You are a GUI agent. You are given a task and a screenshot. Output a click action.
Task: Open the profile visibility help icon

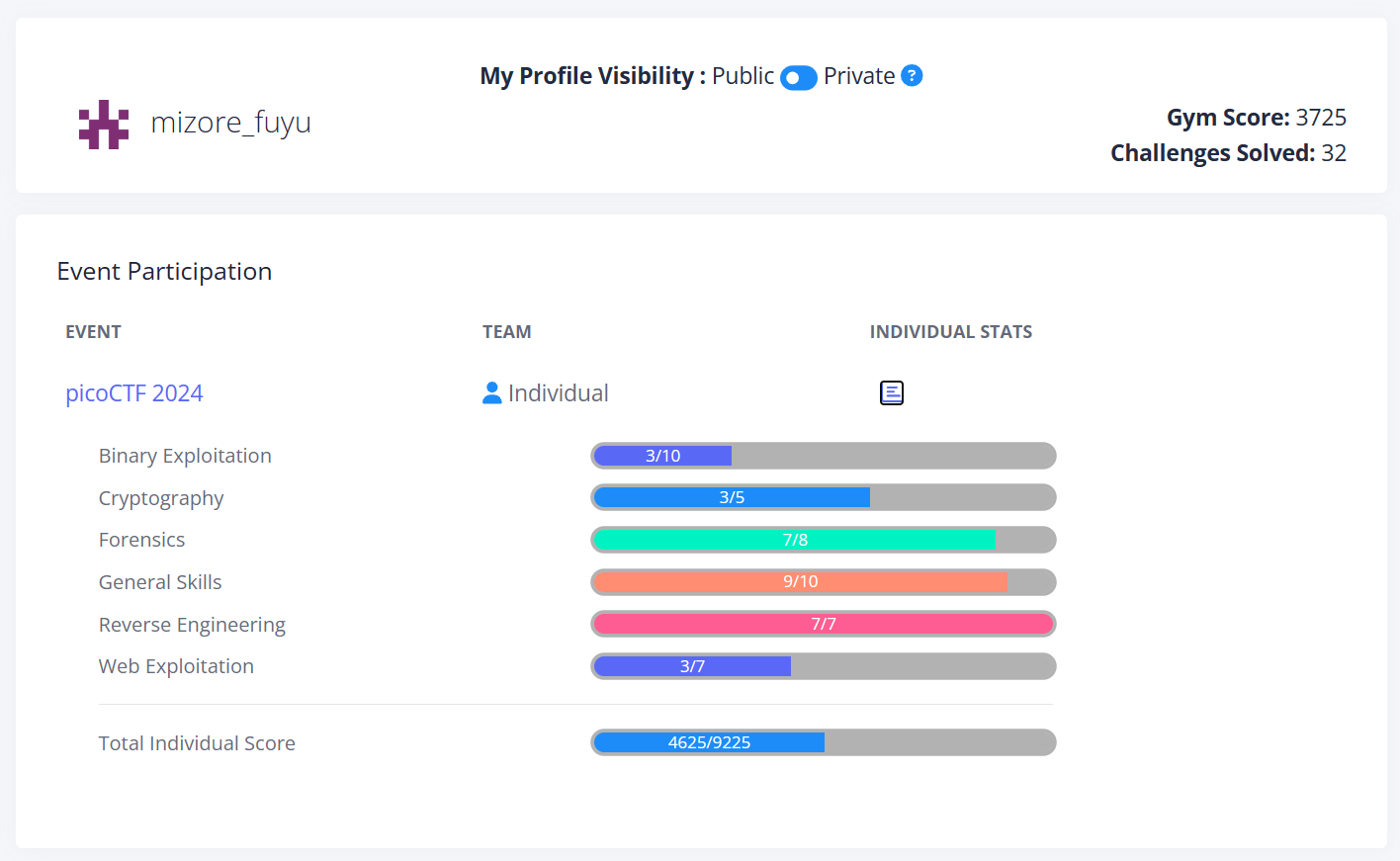click(912, 76)
